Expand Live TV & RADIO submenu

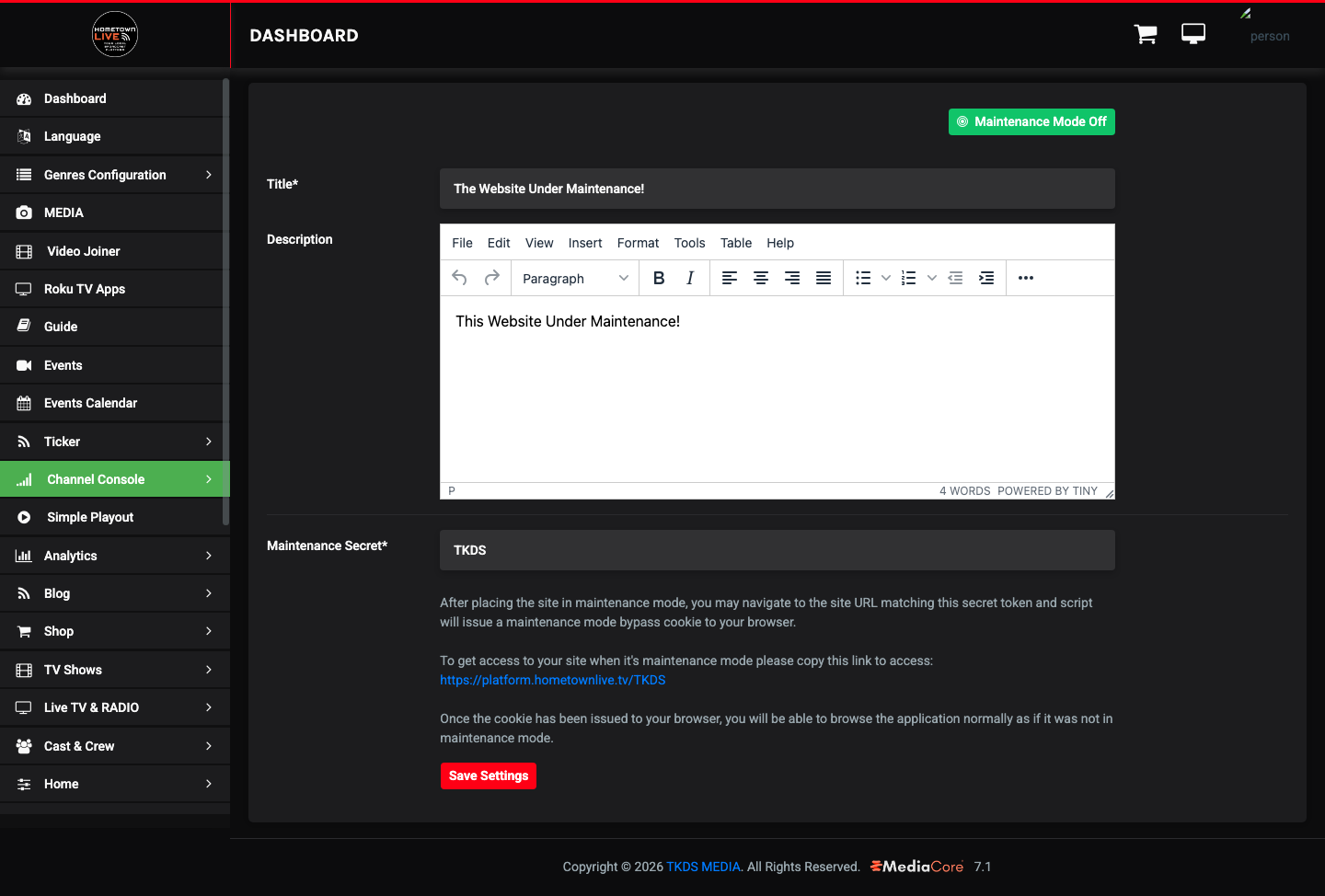pyautogui.click(x=209, y=707)
